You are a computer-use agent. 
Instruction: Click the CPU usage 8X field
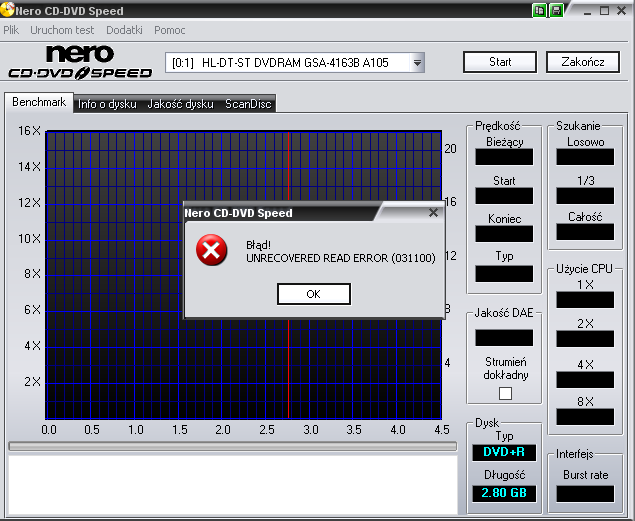[x=585, y=417]
